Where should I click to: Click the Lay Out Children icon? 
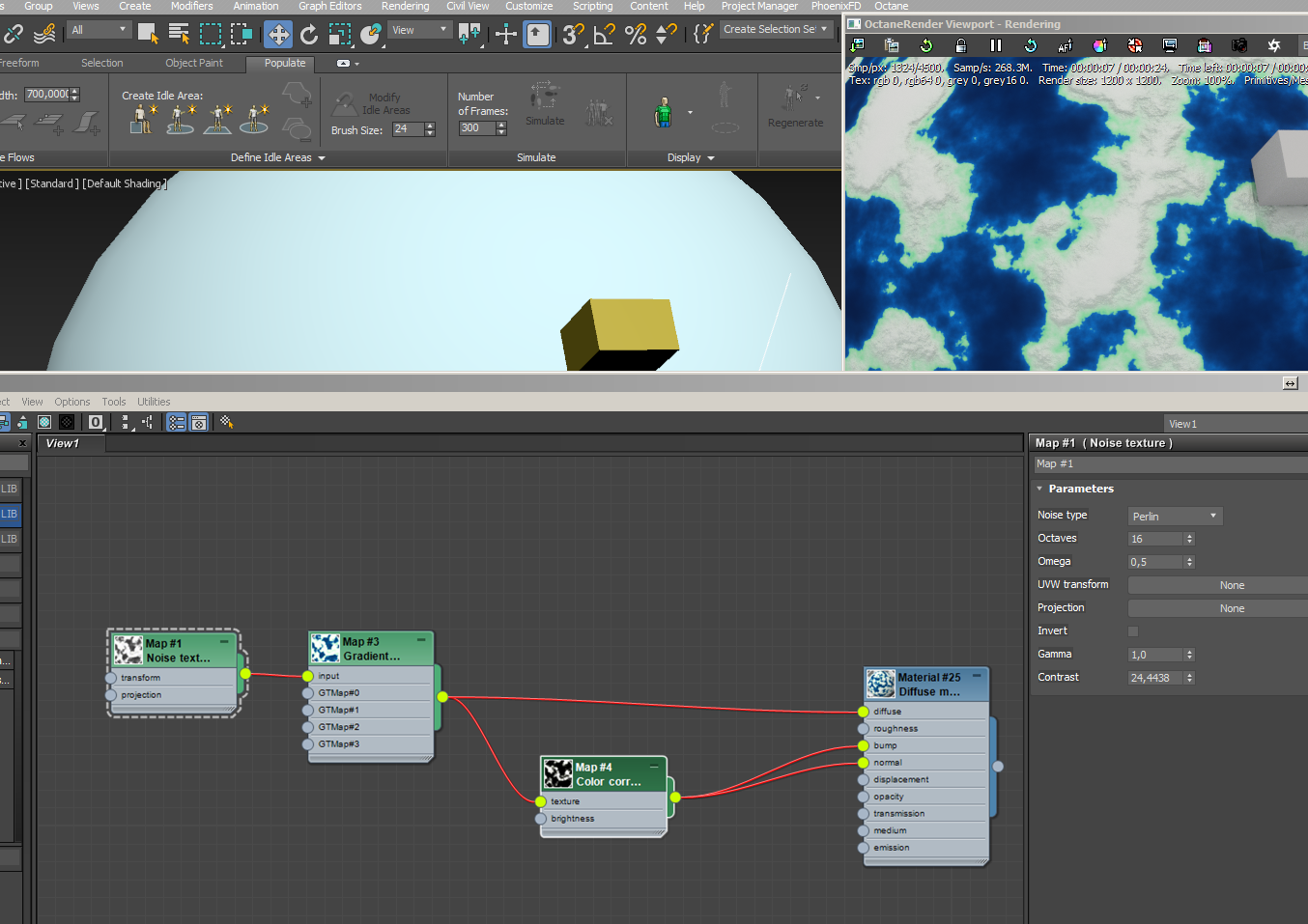147,422
